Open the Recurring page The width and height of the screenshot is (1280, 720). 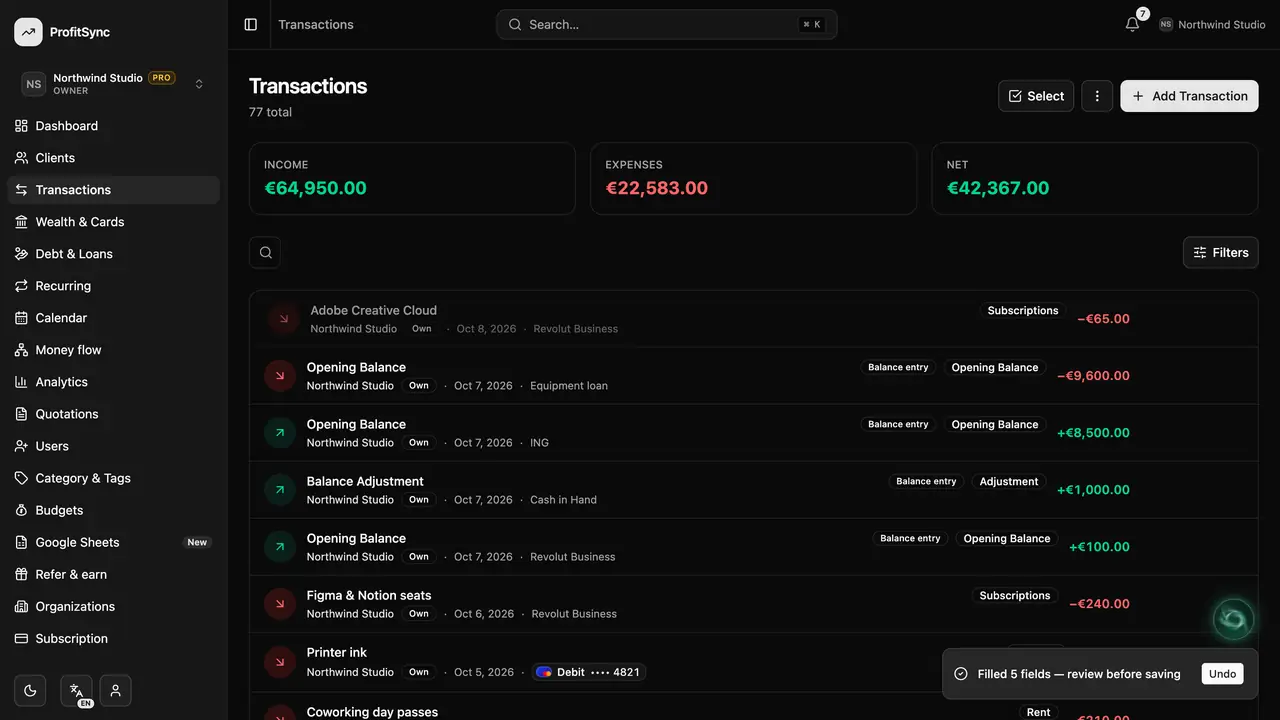[x=114, y=286]
